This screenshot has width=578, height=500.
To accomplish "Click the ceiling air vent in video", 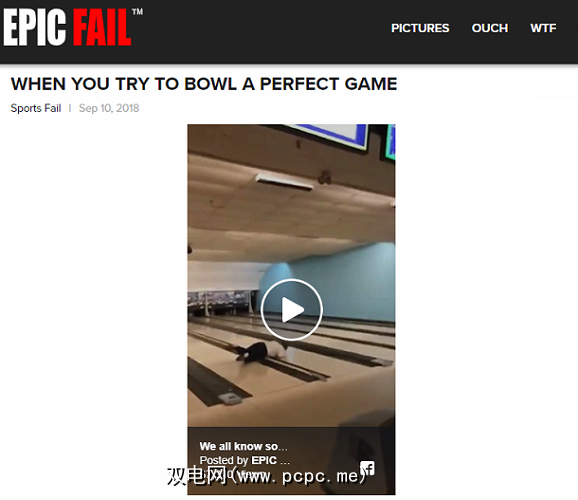I will (x=284, y=182).
